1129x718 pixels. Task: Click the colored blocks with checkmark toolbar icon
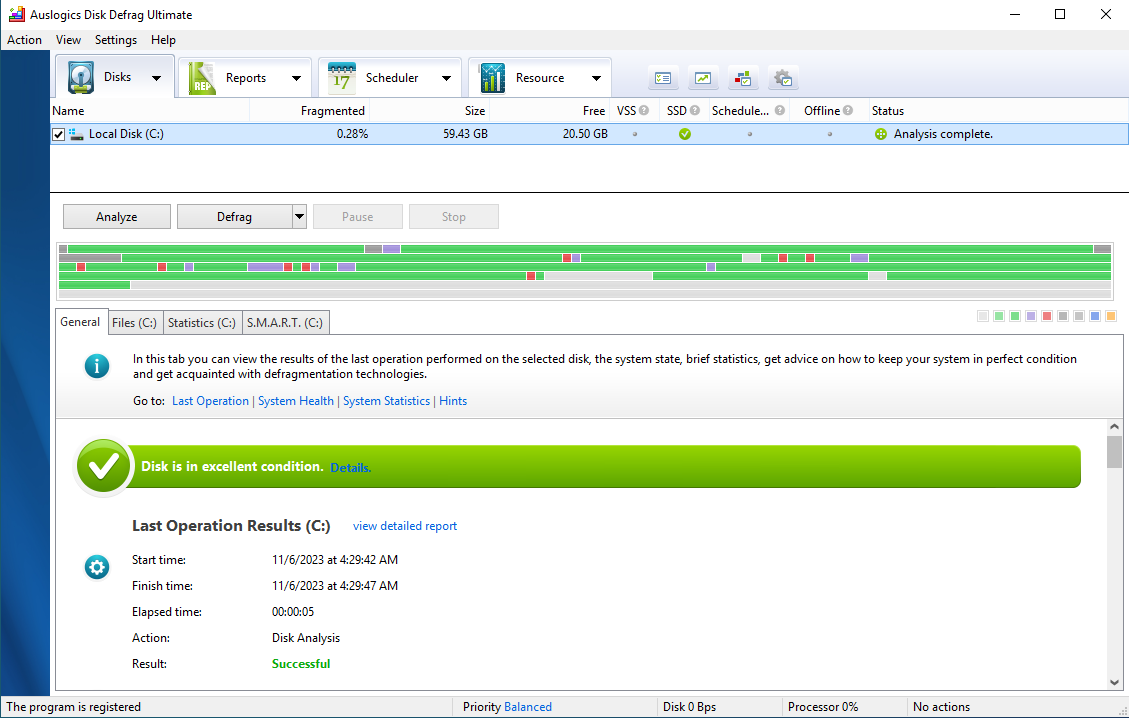point(743,78)
